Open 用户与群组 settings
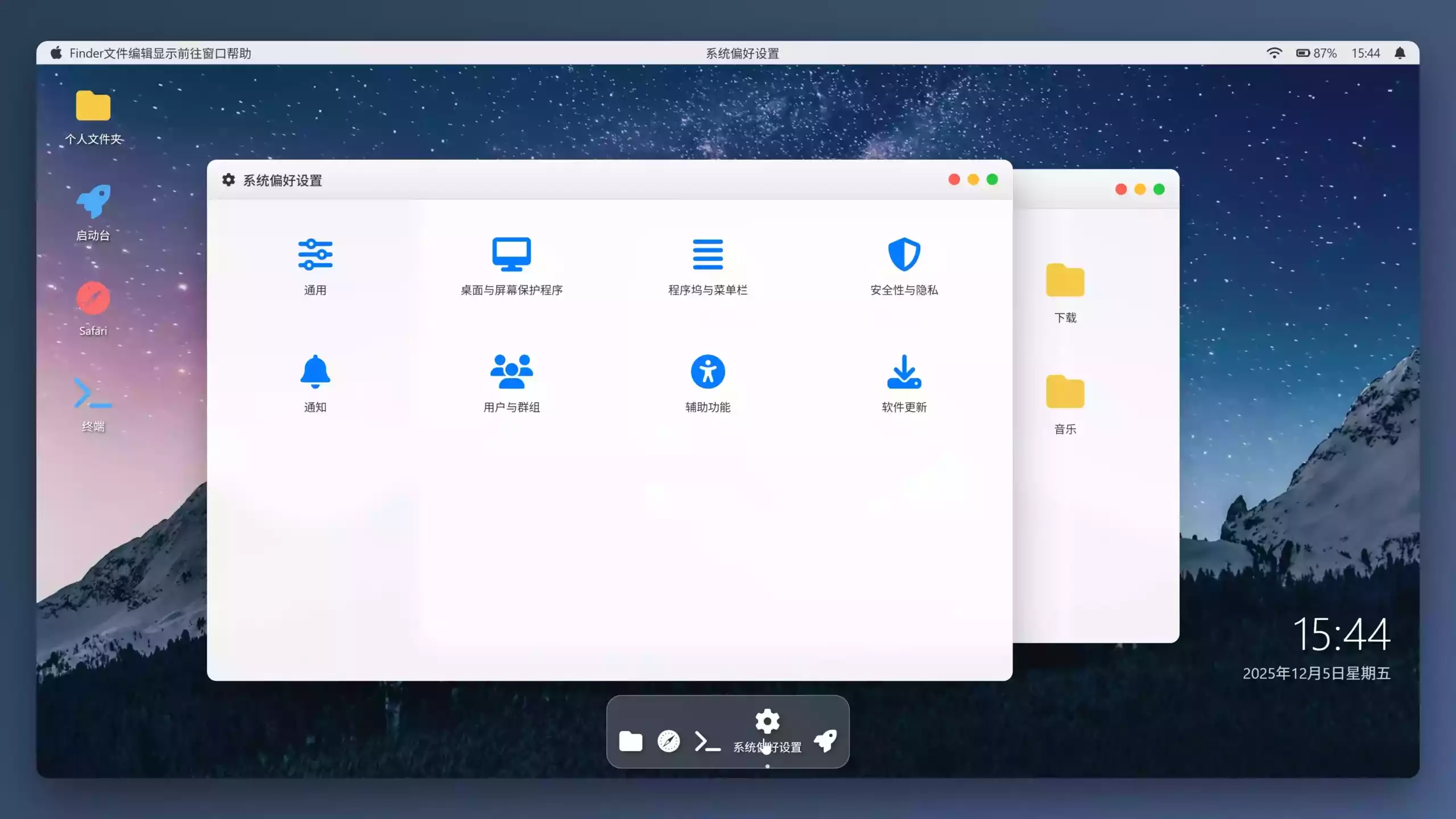Image resolution: width=1456 pixels, height=819 pixels. (x=511, y=371)
